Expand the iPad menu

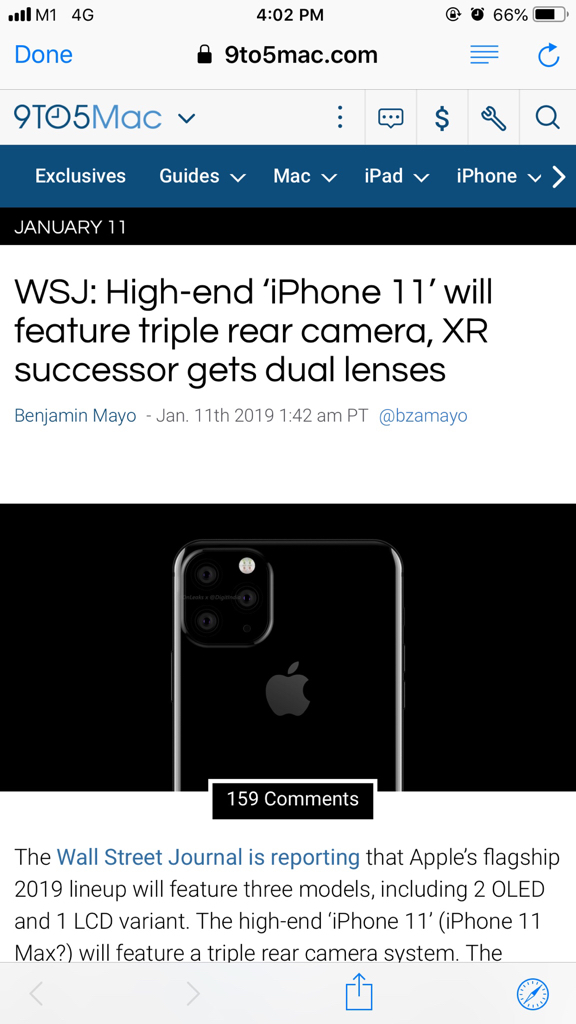pyautogui.click(x=396, y=176)
